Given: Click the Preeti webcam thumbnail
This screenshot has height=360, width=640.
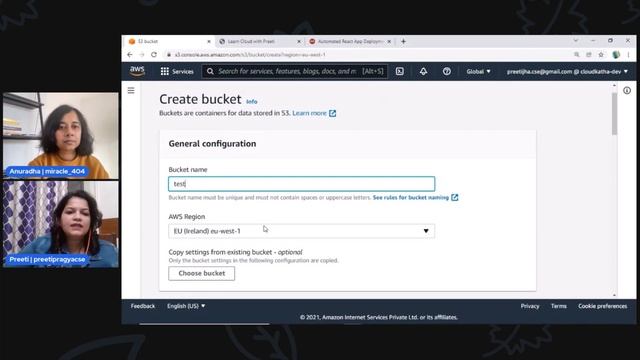Looking at the screenshot, I should pos(61,224).
